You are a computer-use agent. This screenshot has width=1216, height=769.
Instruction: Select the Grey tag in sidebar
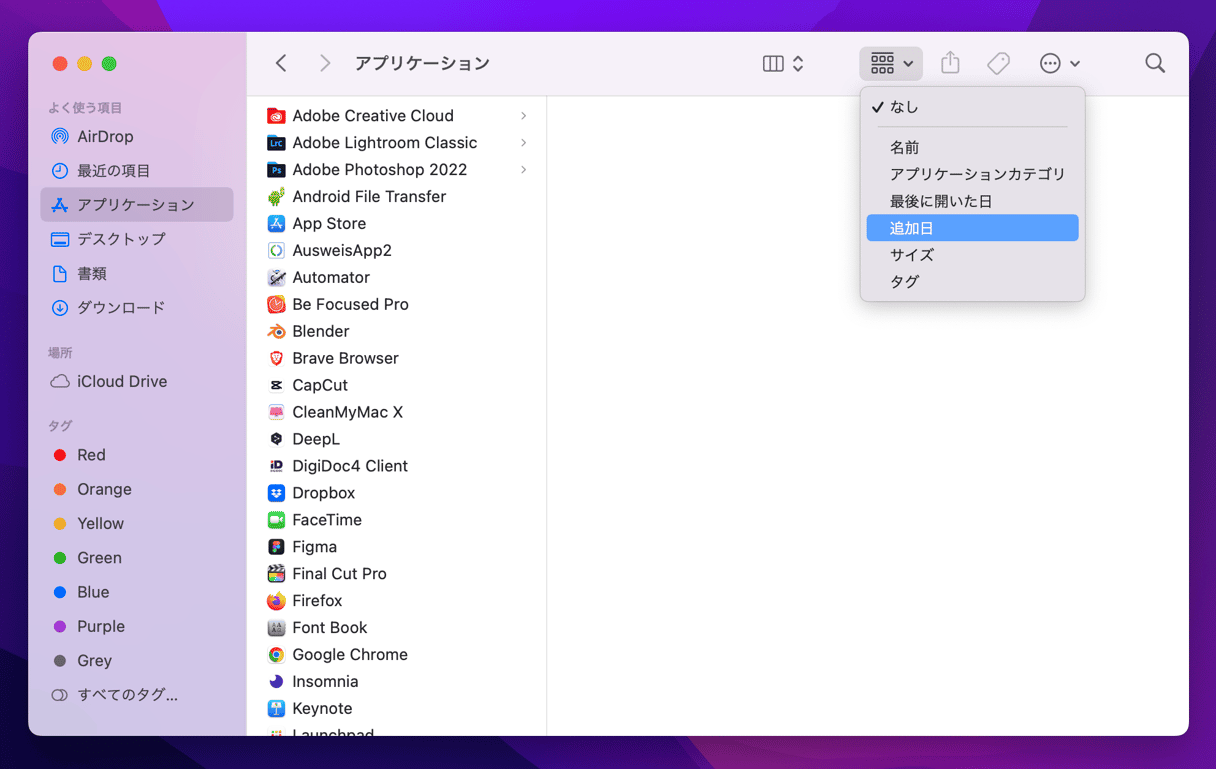tap(137, 660)
